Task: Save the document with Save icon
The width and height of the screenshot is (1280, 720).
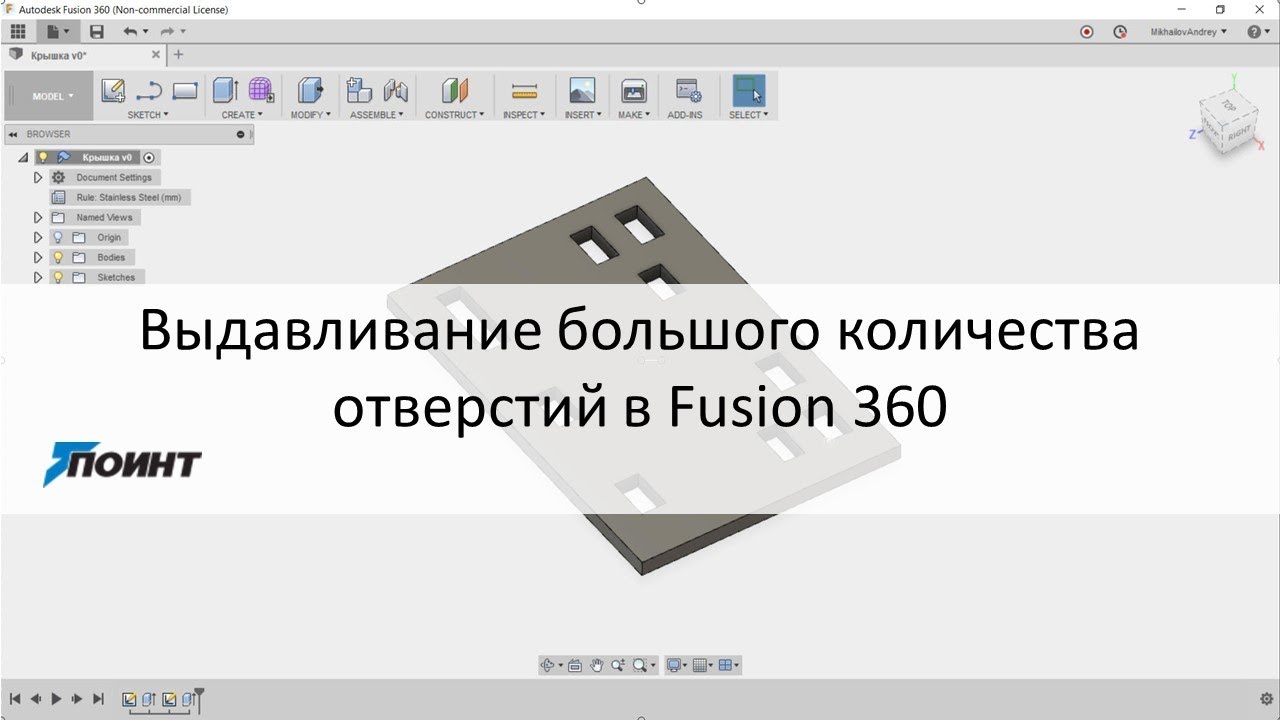Action: pos(97,32)
